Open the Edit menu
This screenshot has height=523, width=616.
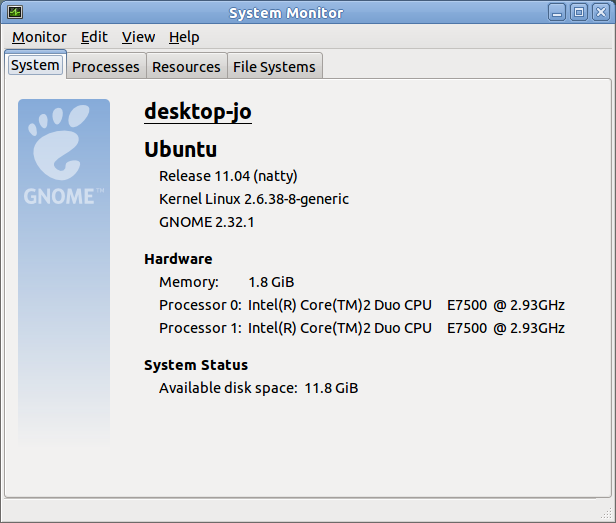(x=94, y=37)
